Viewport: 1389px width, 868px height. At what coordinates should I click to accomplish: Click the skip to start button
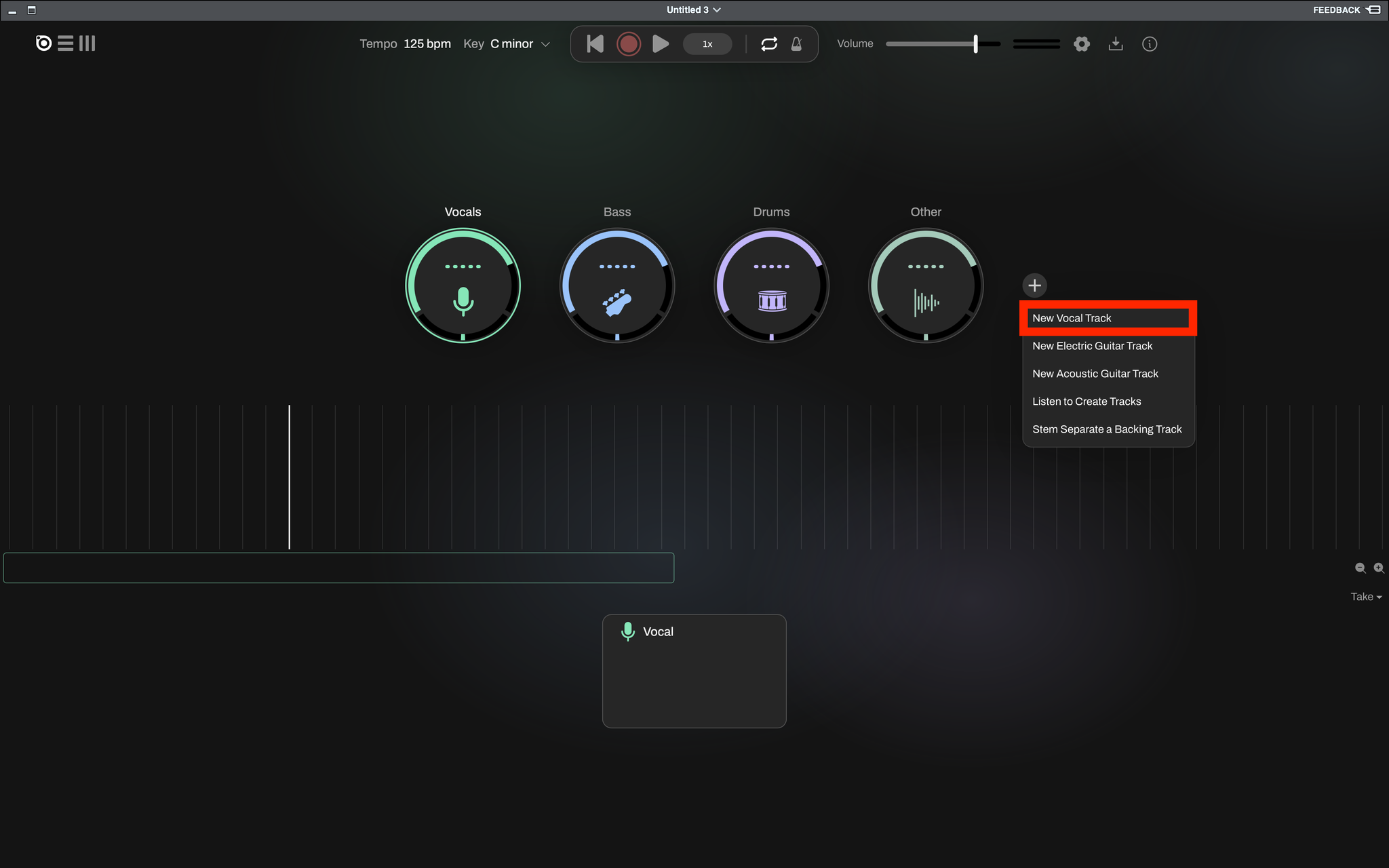coord(595,44)
